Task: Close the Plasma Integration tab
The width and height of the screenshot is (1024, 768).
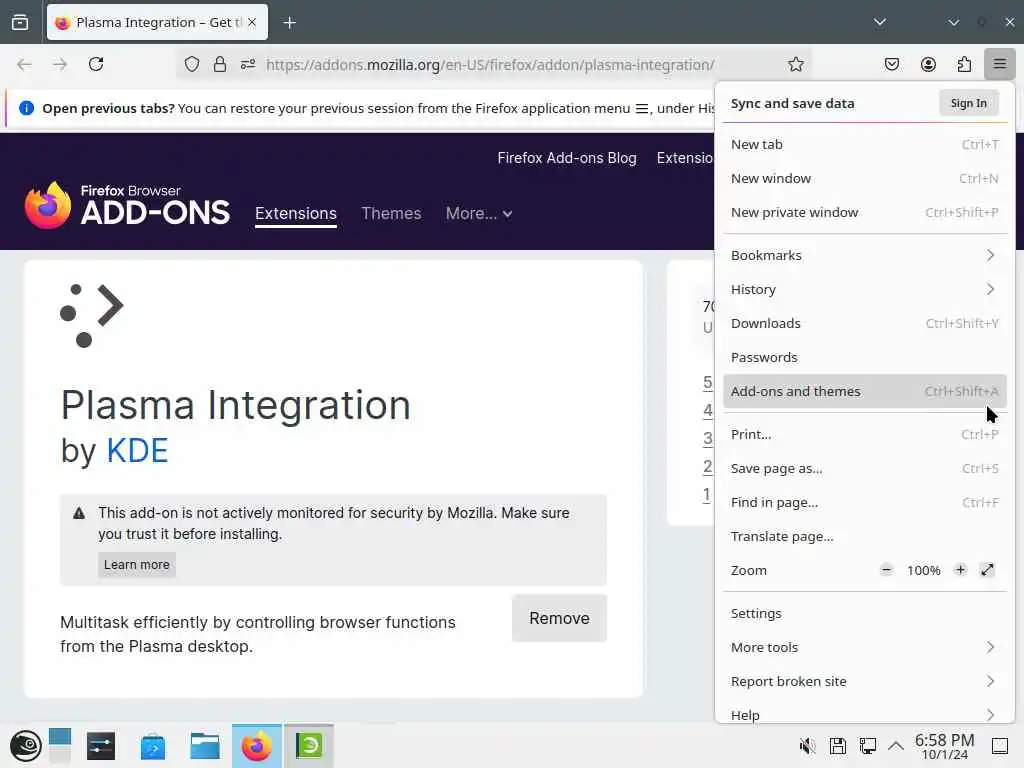Action: click(x=252, y=22)
